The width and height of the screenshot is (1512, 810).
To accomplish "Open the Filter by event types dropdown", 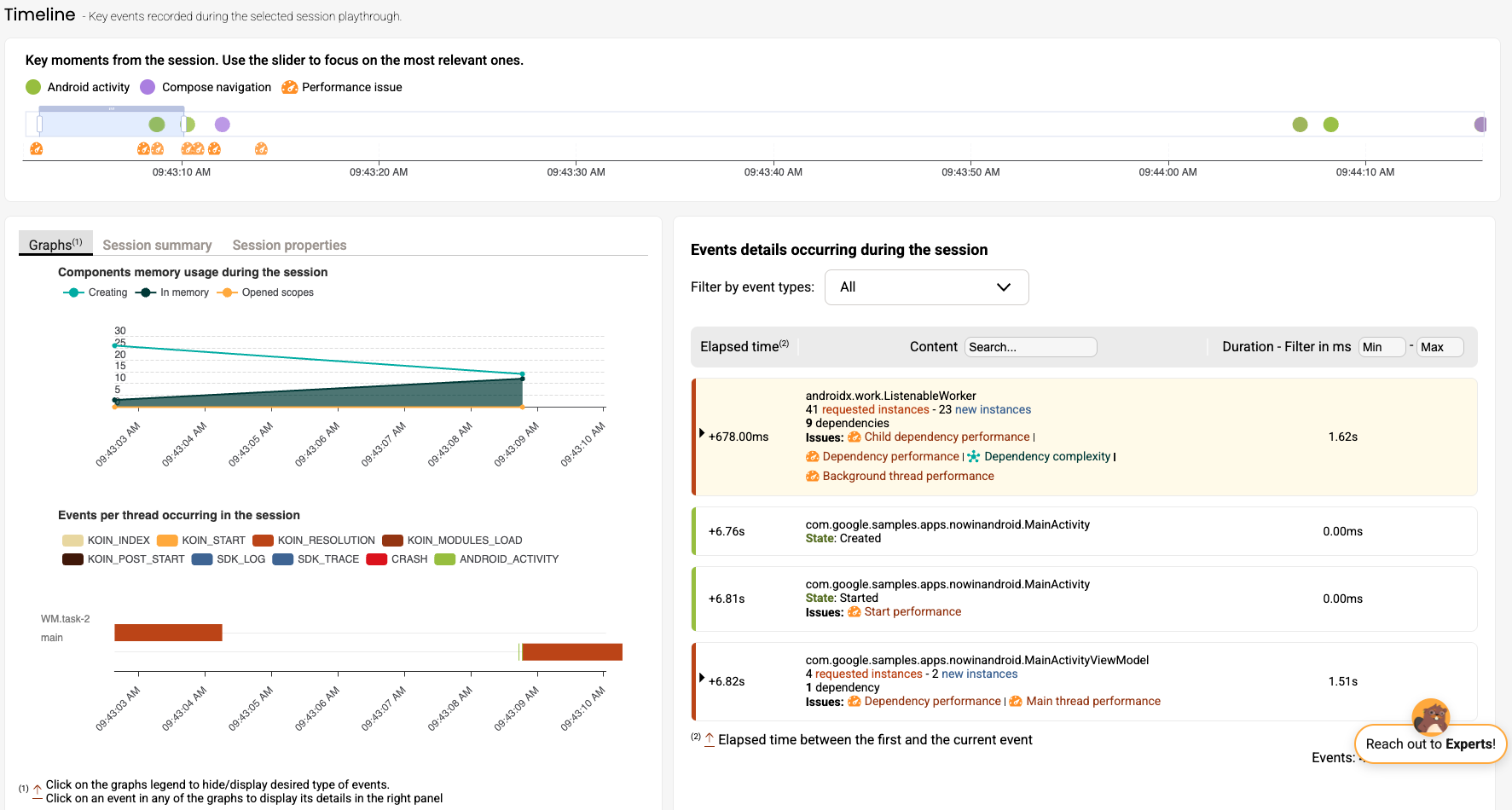I will (x=926, y=287).
